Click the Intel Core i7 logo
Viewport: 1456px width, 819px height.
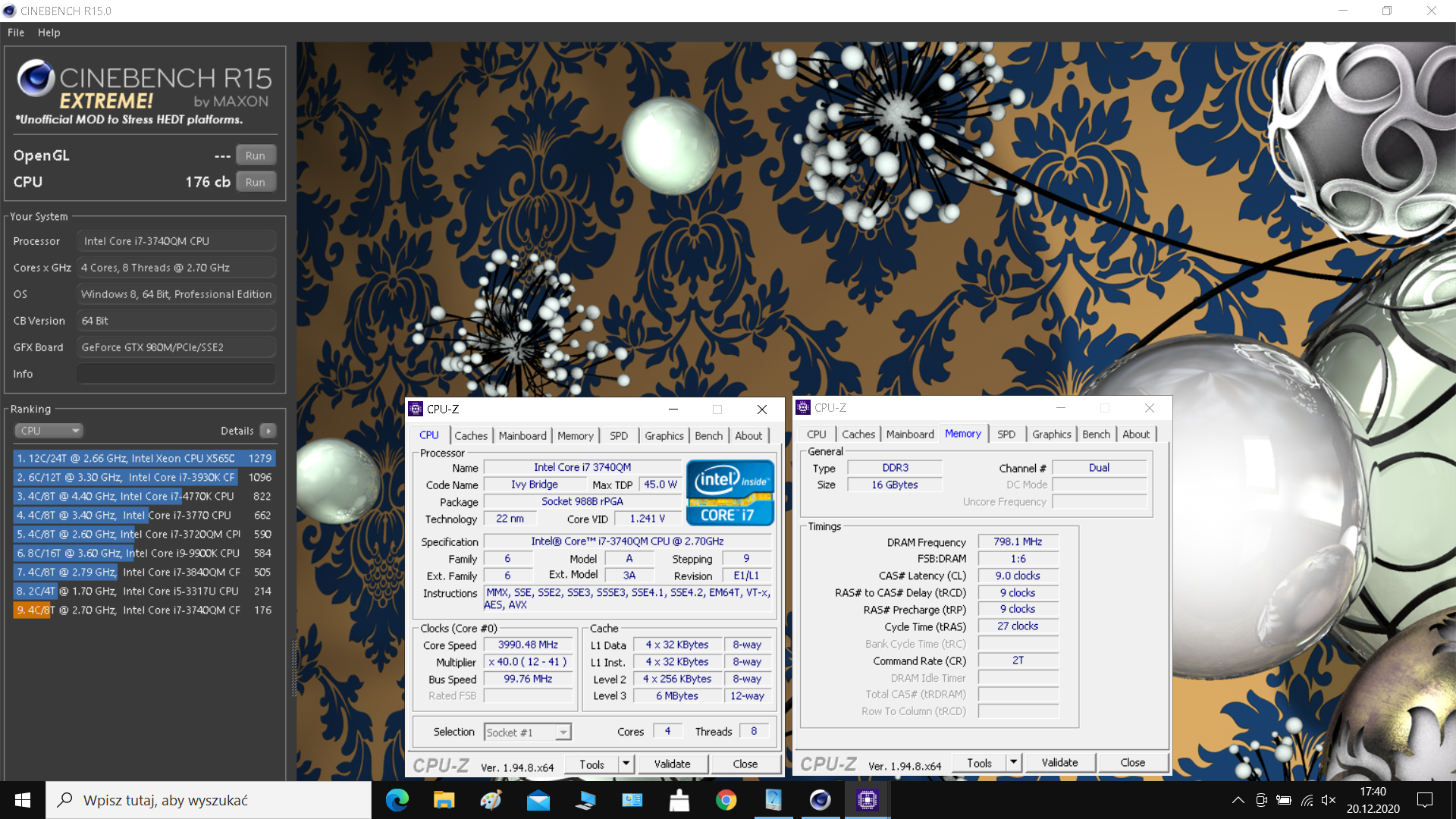coord(730,493)
